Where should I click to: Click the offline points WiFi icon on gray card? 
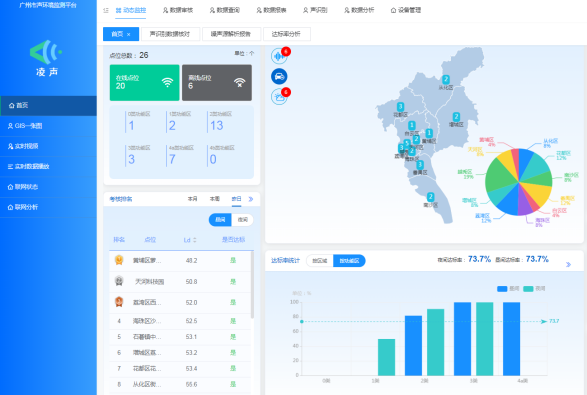pos(240,82)
